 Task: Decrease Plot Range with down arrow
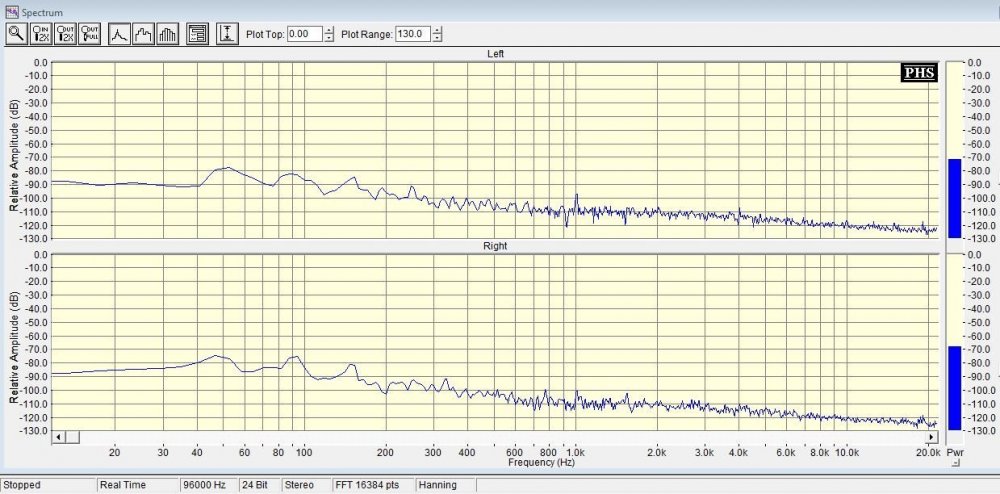tap(437, 38)
